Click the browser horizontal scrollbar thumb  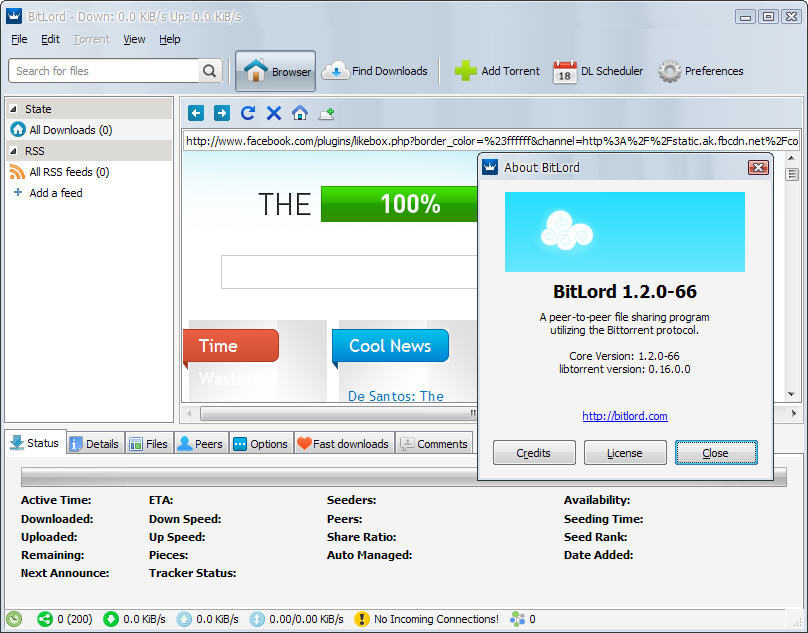click(339, 413)
